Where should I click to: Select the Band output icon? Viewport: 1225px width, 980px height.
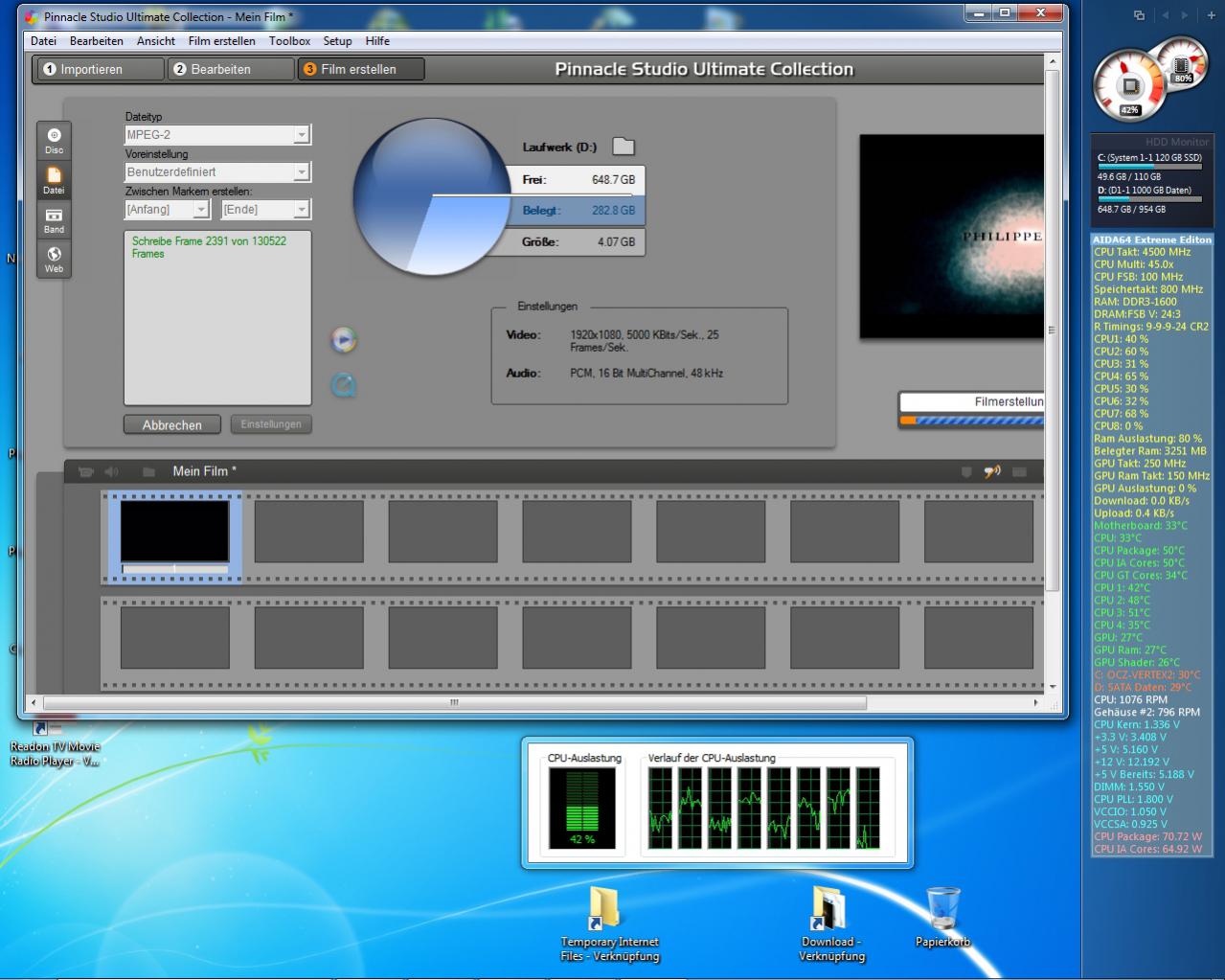click(54, 220)
